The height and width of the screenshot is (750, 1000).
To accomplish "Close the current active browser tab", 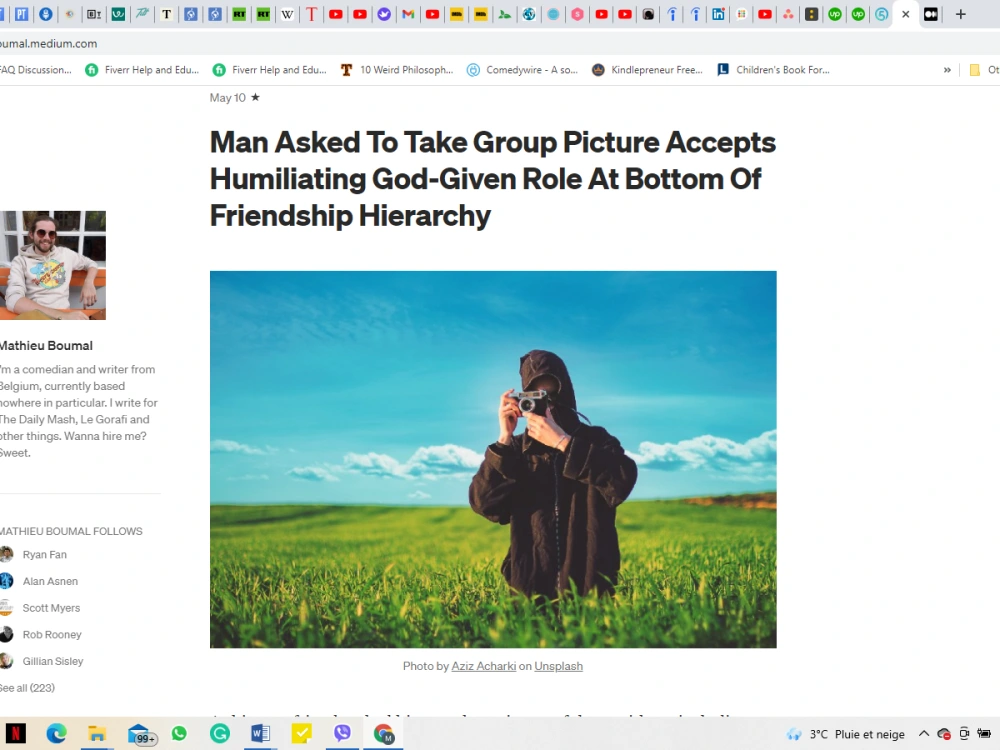I will tap(905, 14).
